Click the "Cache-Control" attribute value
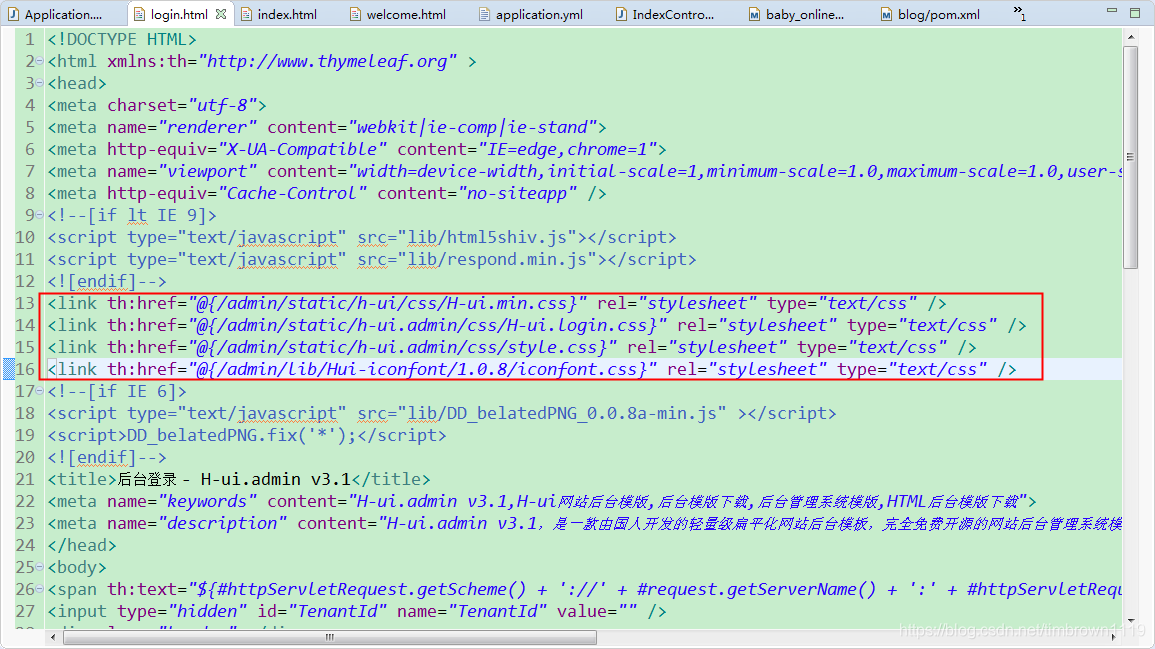The image size is (1155, 649). (x=292, y=193)
